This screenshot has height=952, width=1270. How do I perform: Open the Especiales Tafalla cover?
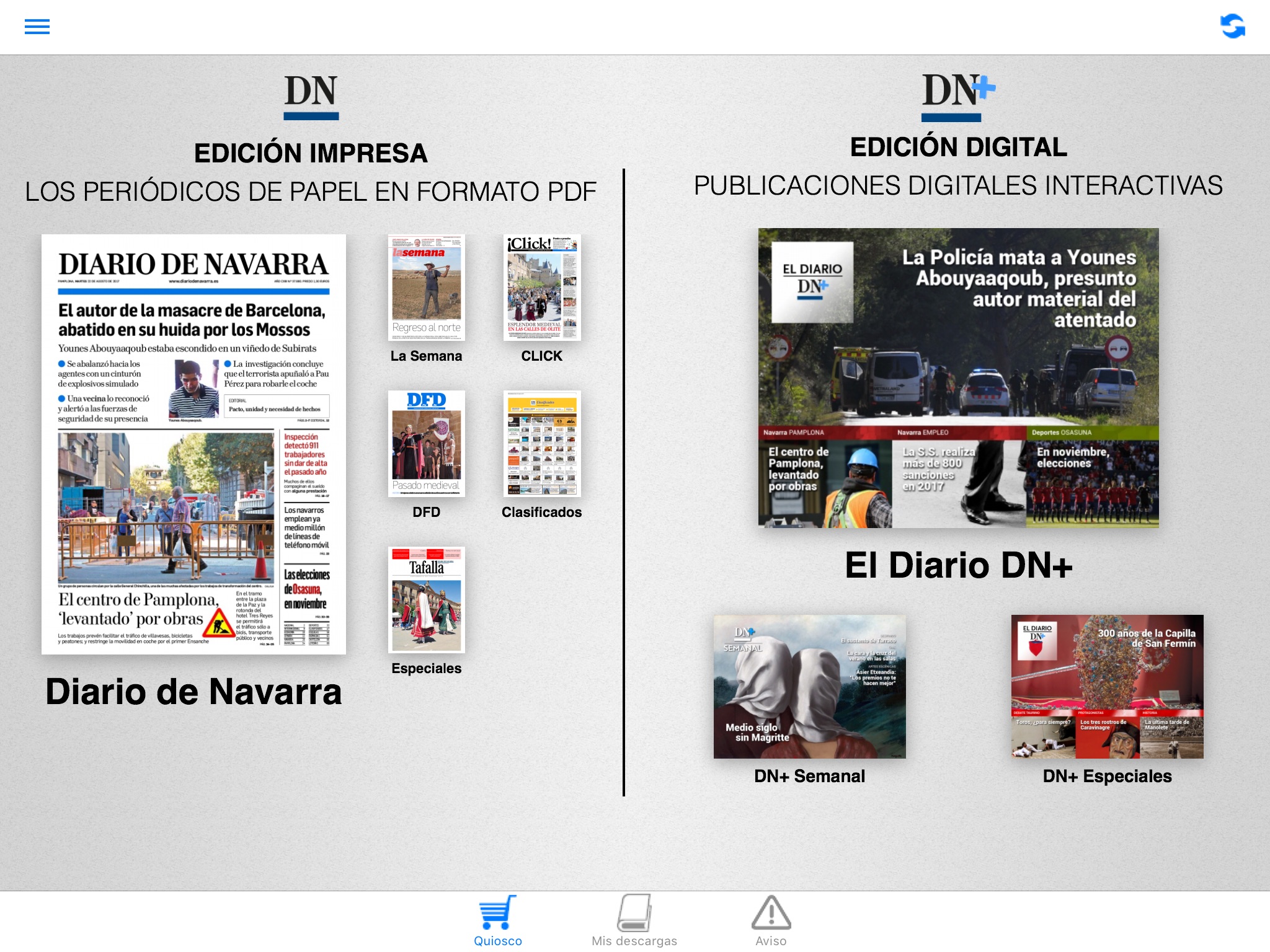[x=426, y=600]
